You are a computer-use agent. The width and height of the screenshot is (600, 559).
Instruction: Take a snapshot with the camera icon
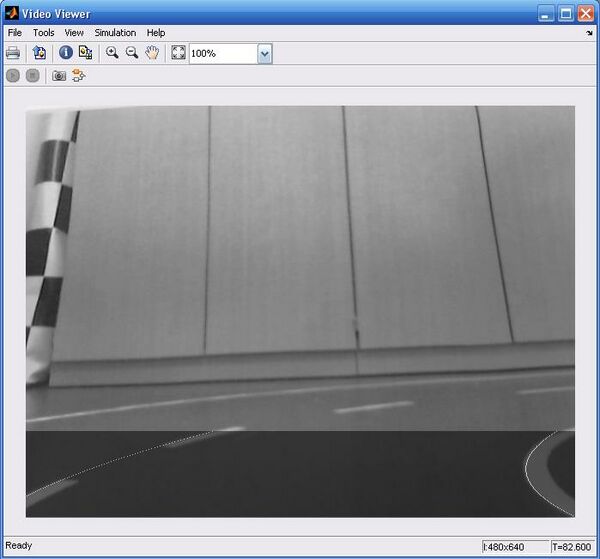59,75
